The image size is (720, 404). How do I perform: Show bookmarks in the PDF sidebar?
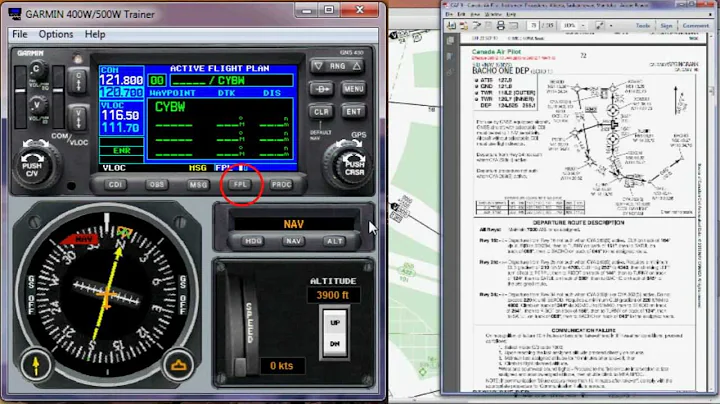point(450,57)
